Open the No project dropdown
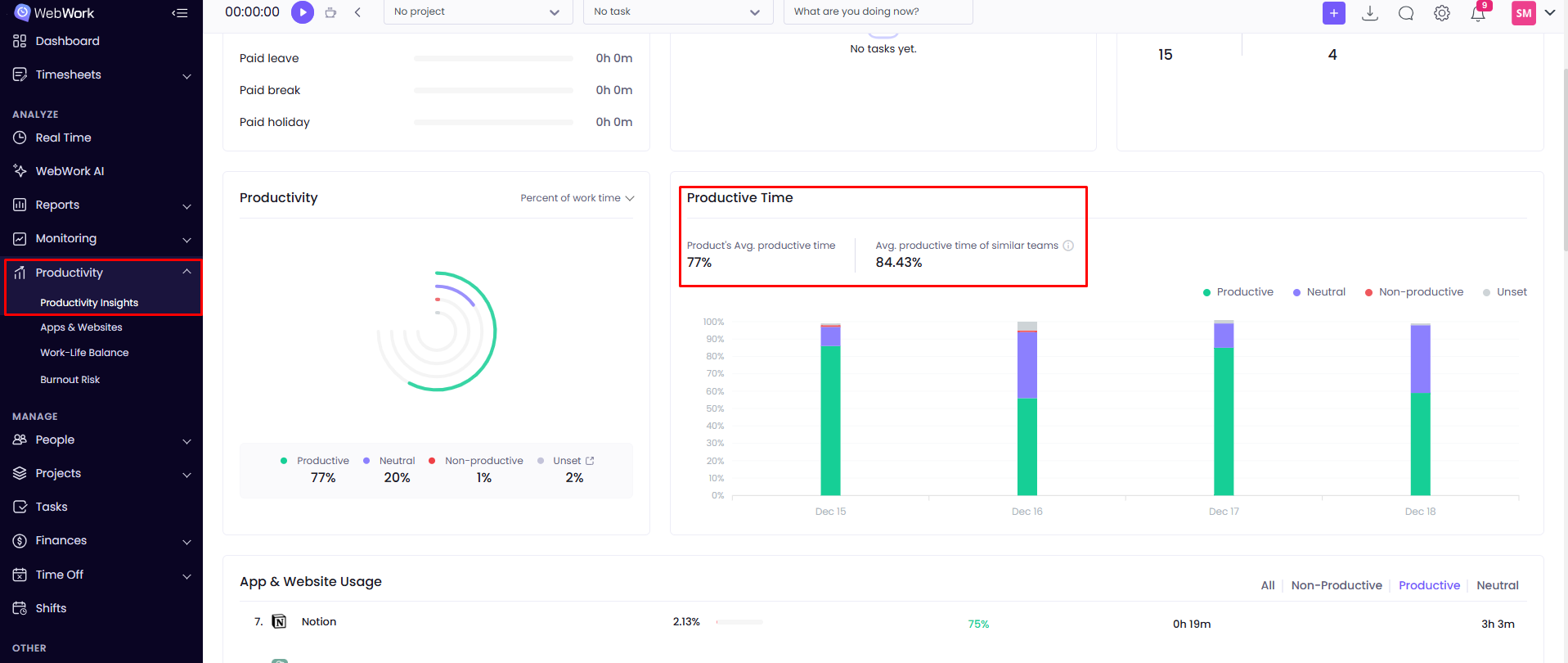The image size is (1568, 663). (478, 12)
